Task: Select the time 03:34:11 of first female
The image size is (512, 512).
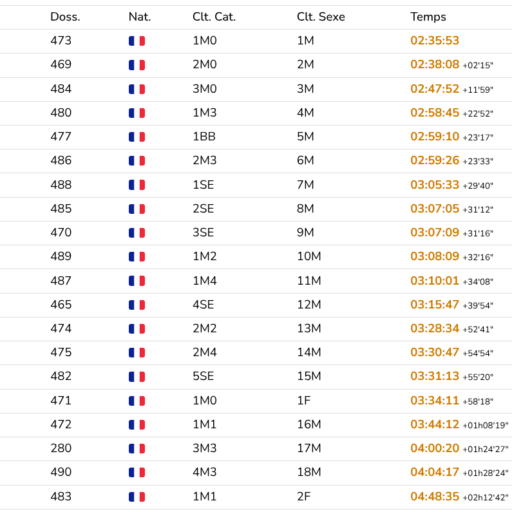Action: coord(435,400)
